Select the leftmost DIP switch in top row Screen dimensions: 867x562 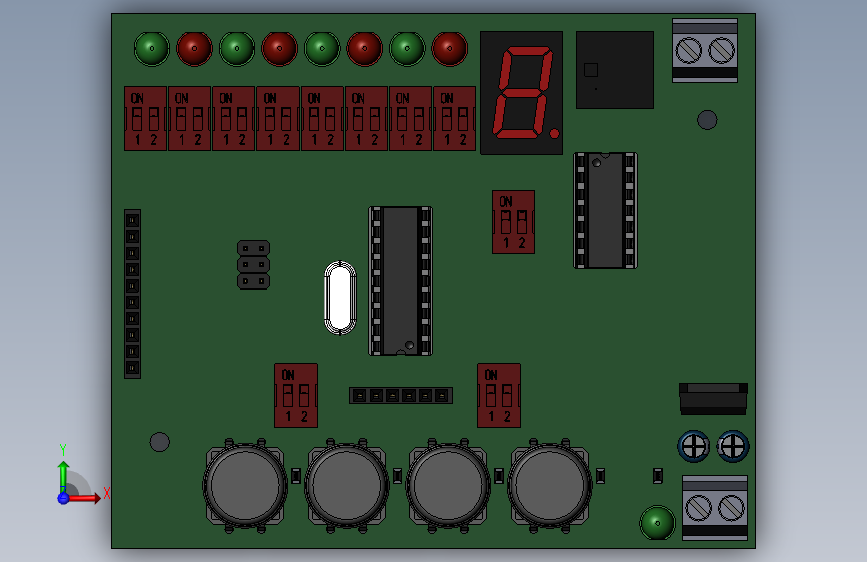[145, 118]
